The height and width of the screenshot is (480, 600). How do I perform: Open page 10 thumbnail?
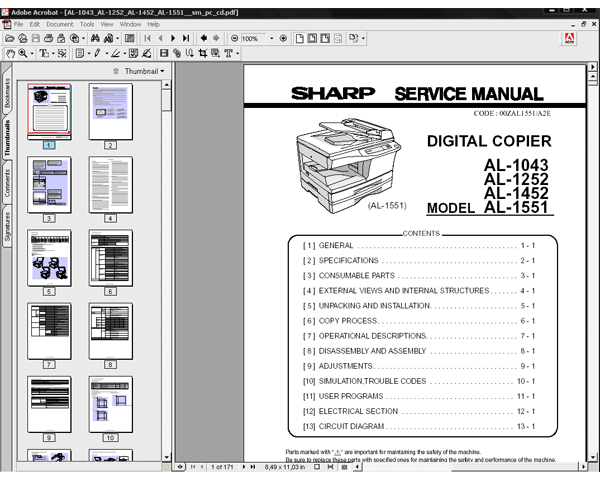pos(111,404)
